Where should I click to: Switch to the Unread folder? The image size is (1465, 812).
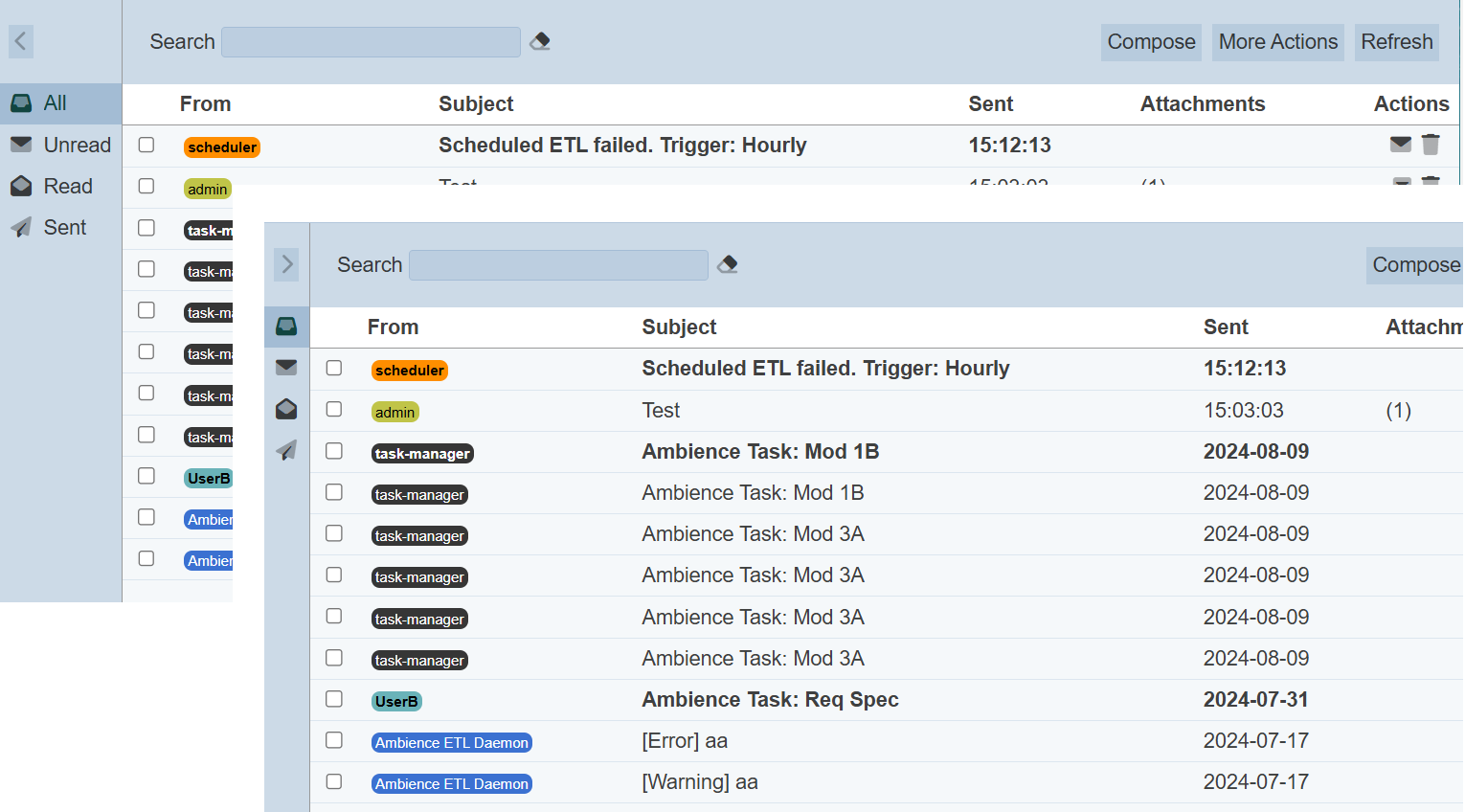tap(77, 145)
